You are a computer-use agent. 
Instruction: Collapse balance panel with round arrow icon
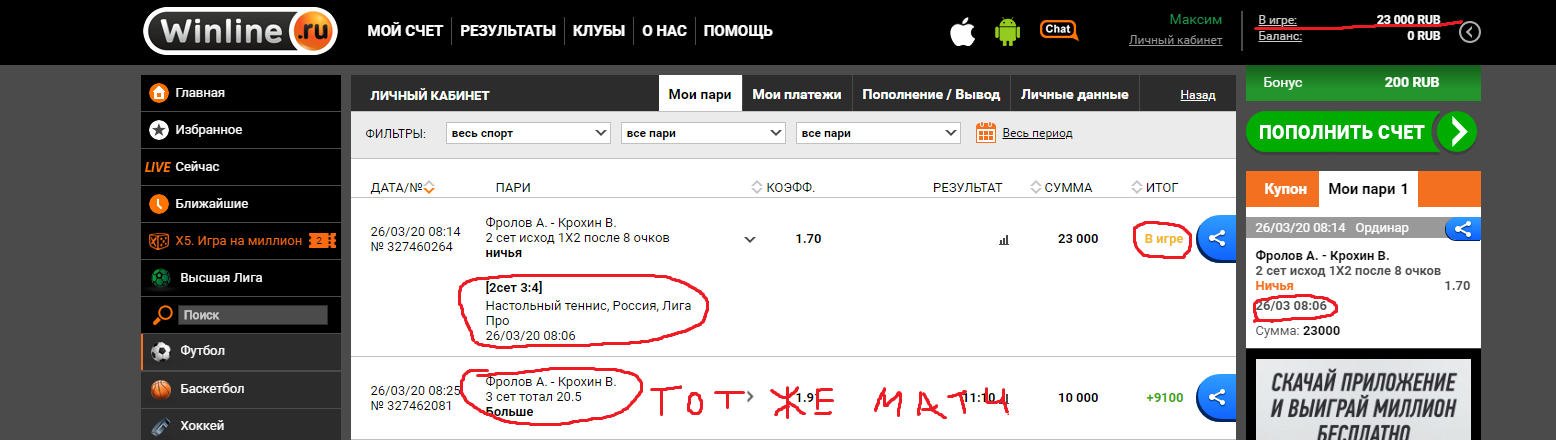tap(1470, 32)
